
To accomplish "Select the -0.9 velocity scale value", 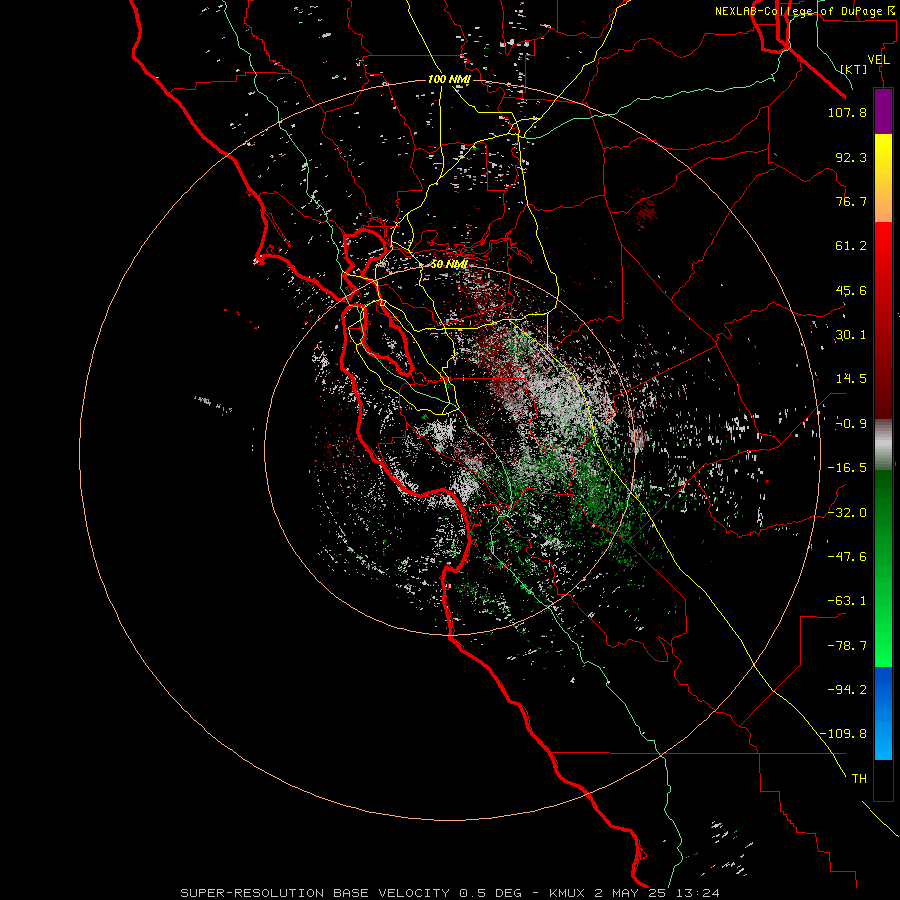I will click(x=851, y=424).
